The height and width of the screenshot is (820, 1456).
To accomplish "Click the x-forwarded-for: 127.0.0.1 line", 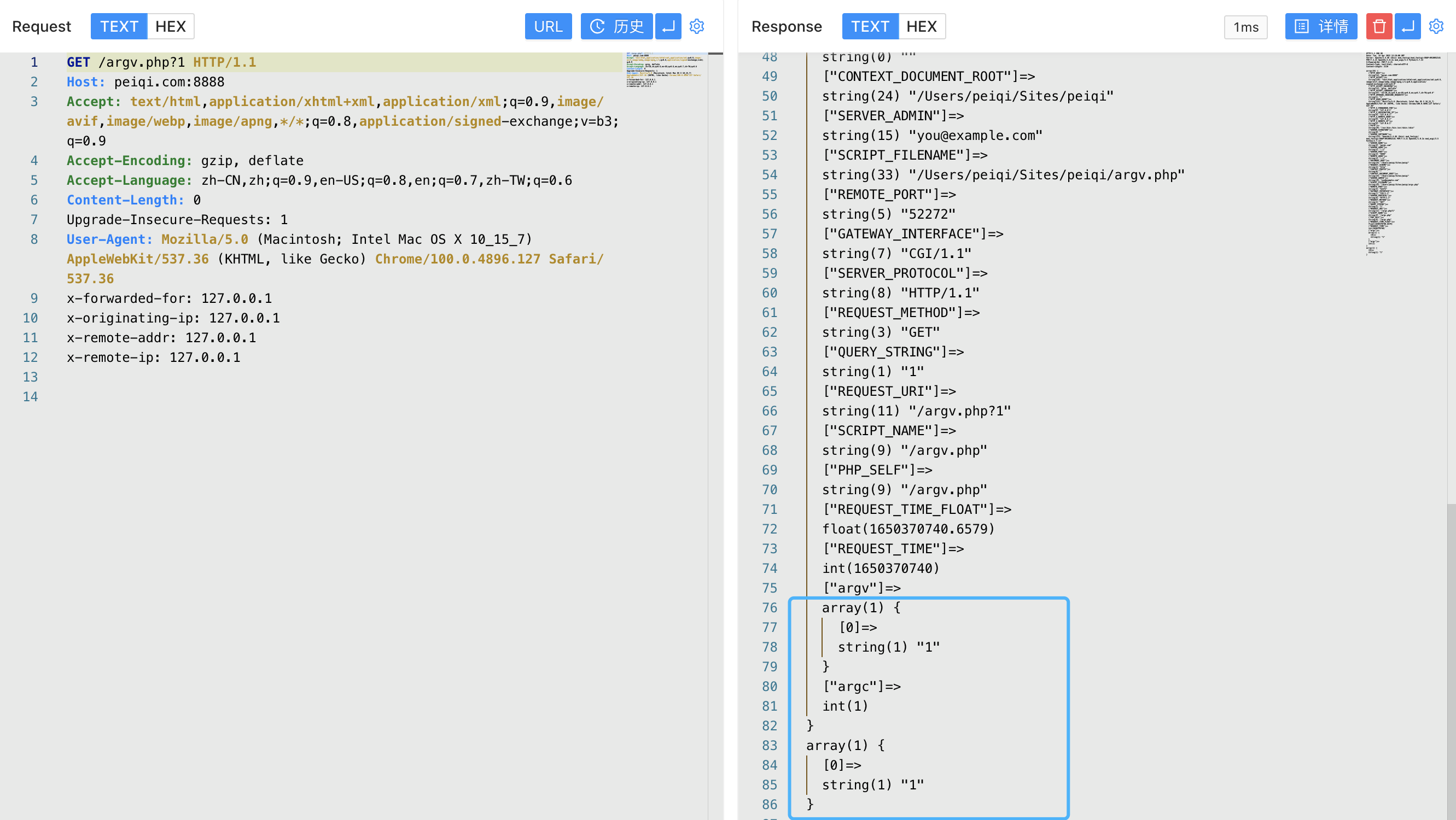I will click(170, 298).
